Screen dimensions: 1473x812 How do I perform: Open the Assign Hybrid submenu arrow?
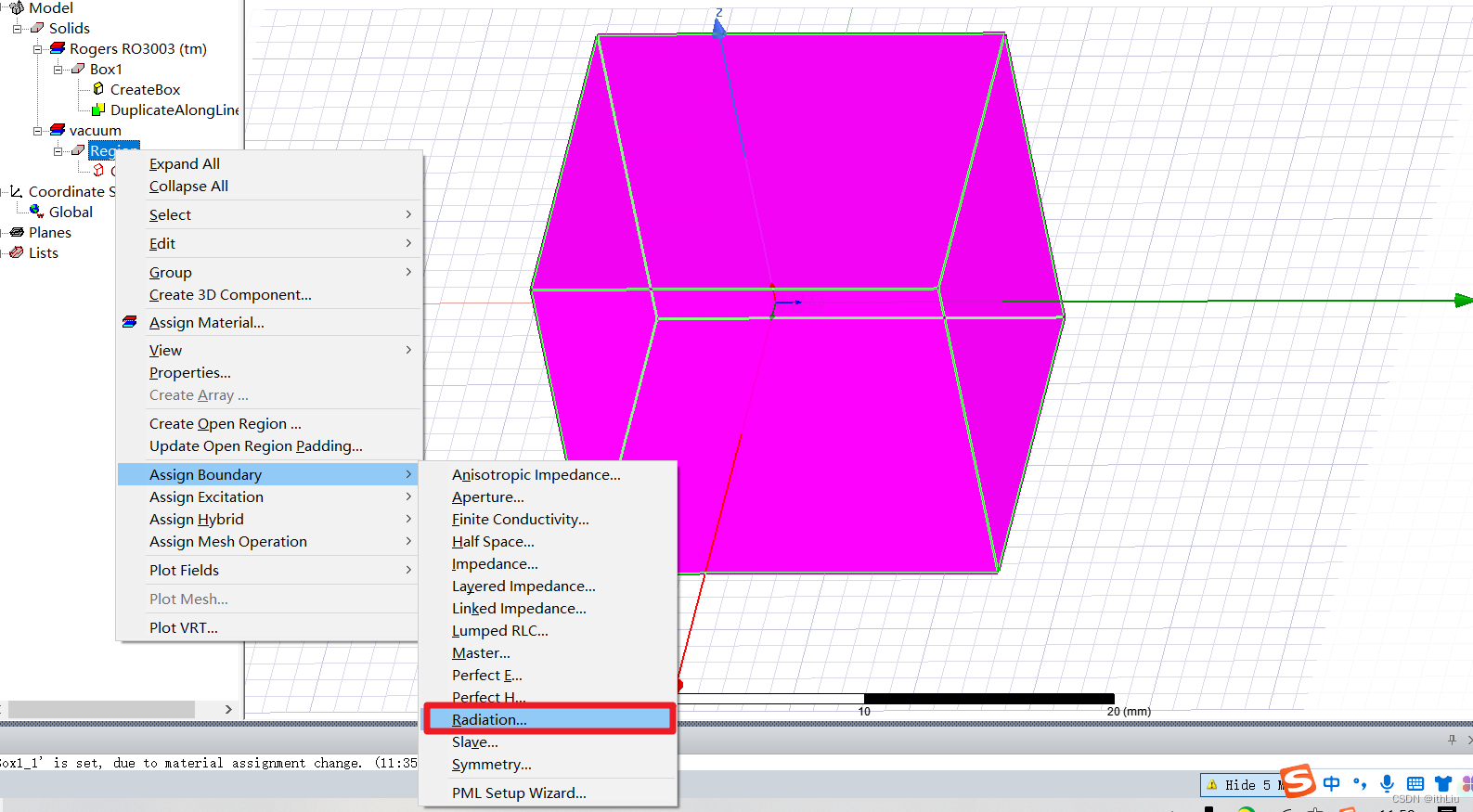pyautogui.click(x=408, y=519)
